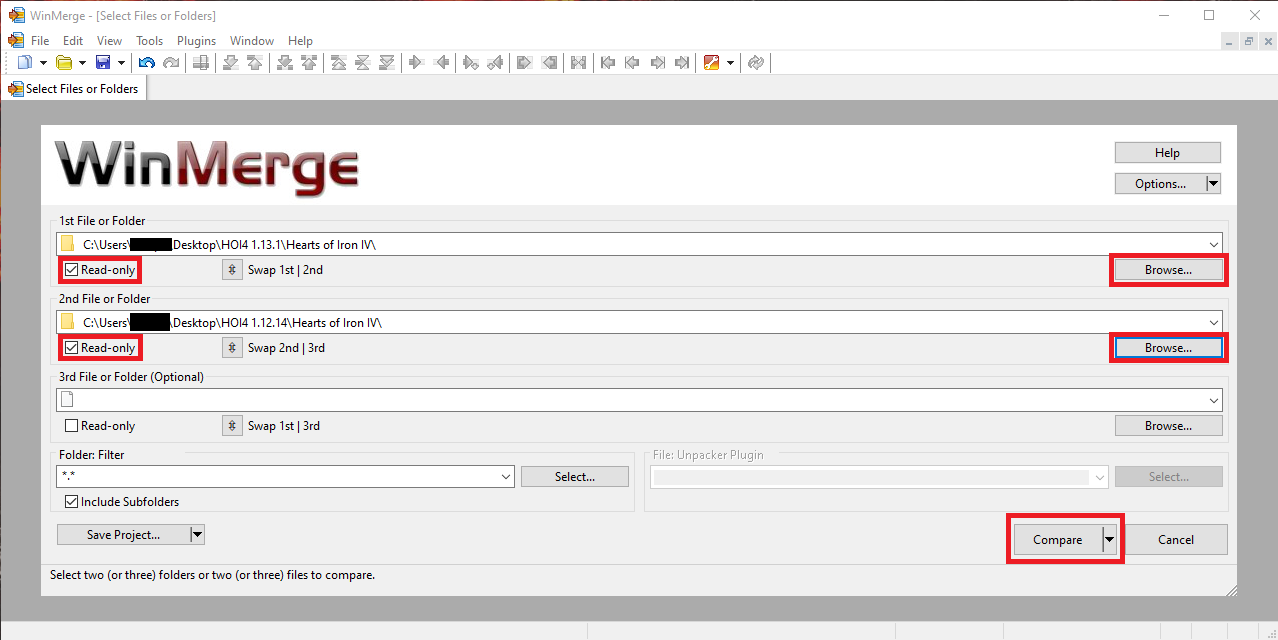1278x640 pixels.
Task: Click the 3rd File or Folder input field
Action: (630, 400)
